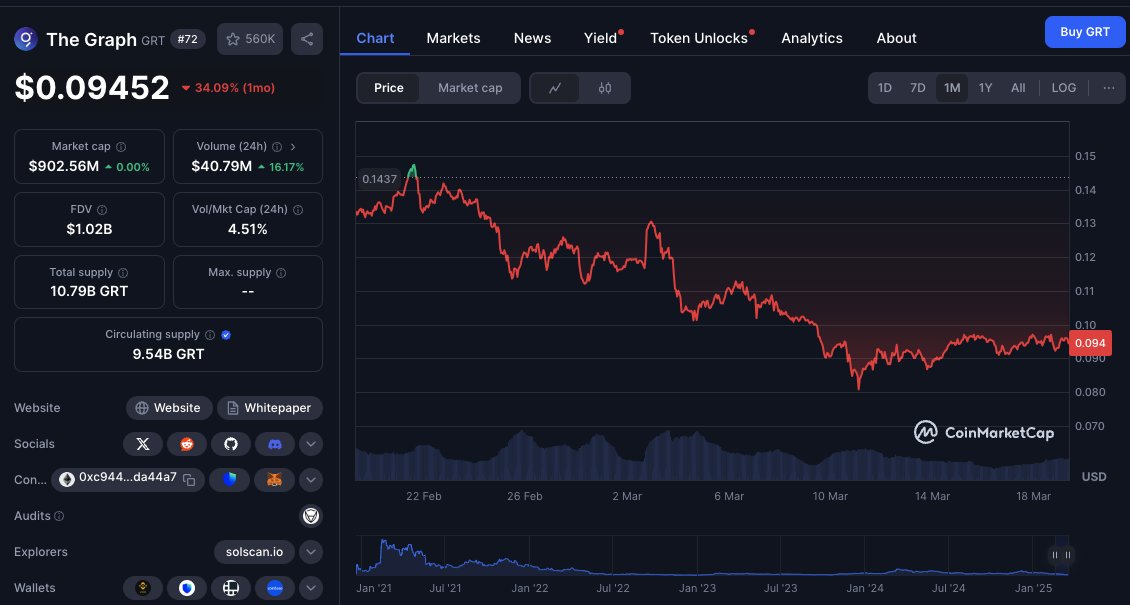Join the Discord server
The image size is (1130, 605).
(x=275, y=443)
